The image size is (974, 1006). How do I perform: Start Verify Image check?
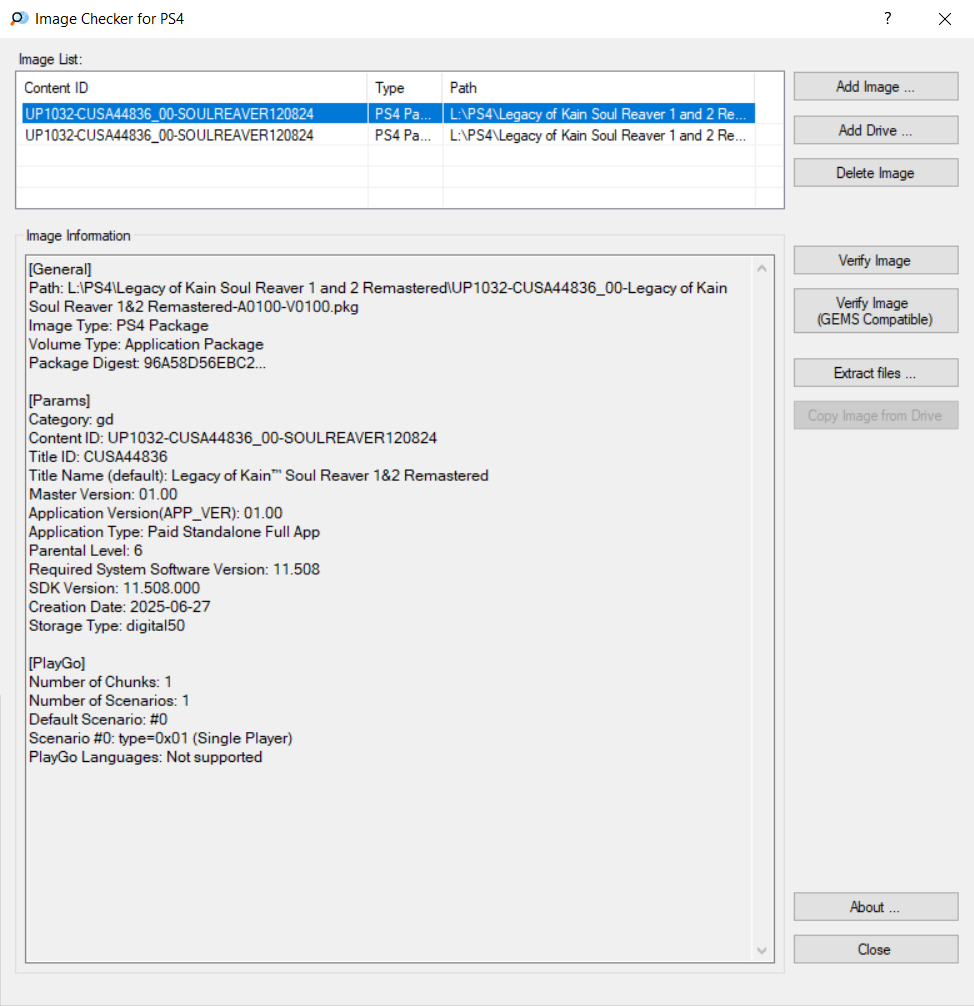(x=875, y=260)
